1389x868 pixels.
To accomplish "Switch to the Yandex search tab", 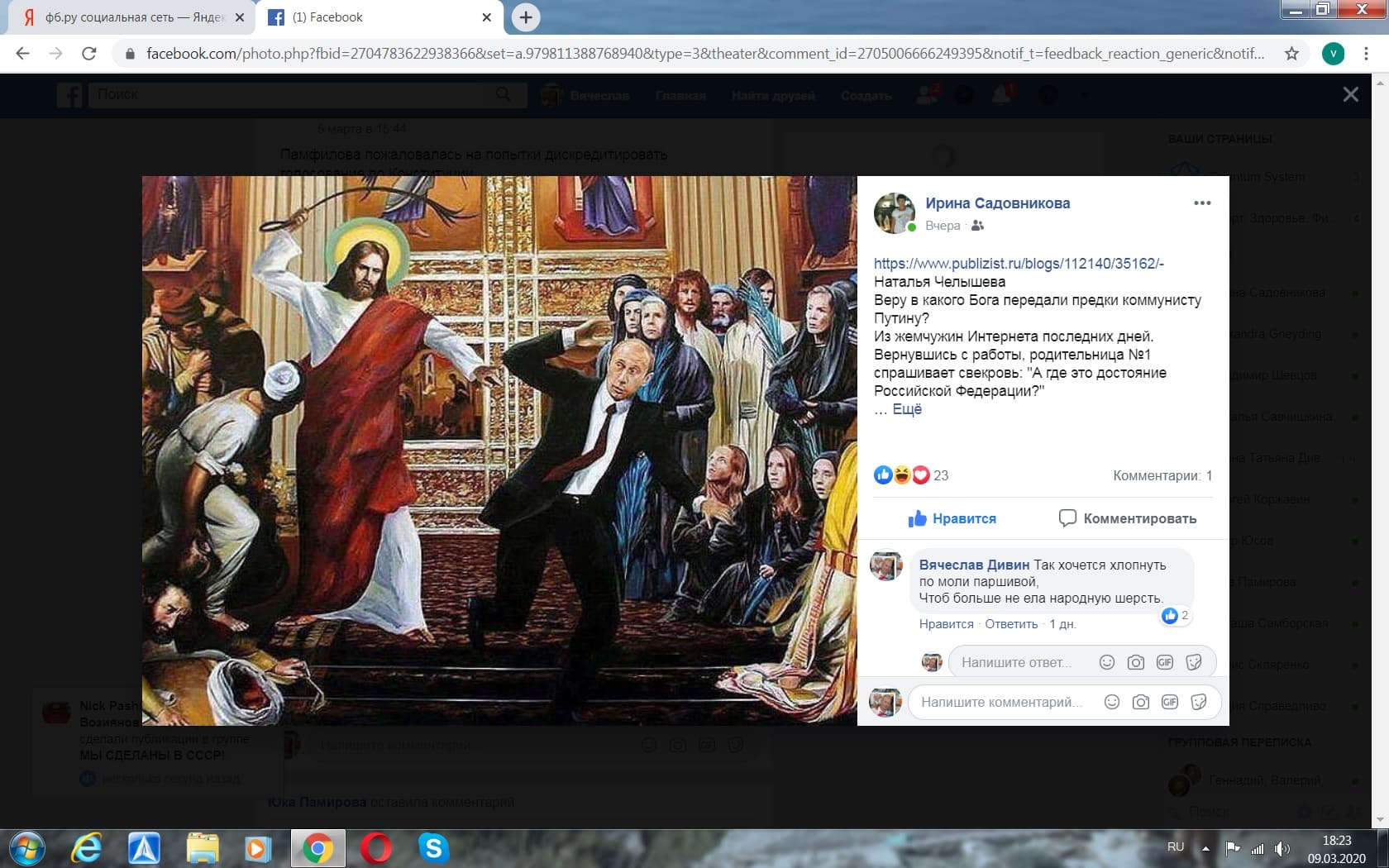I will click(132, 17).
